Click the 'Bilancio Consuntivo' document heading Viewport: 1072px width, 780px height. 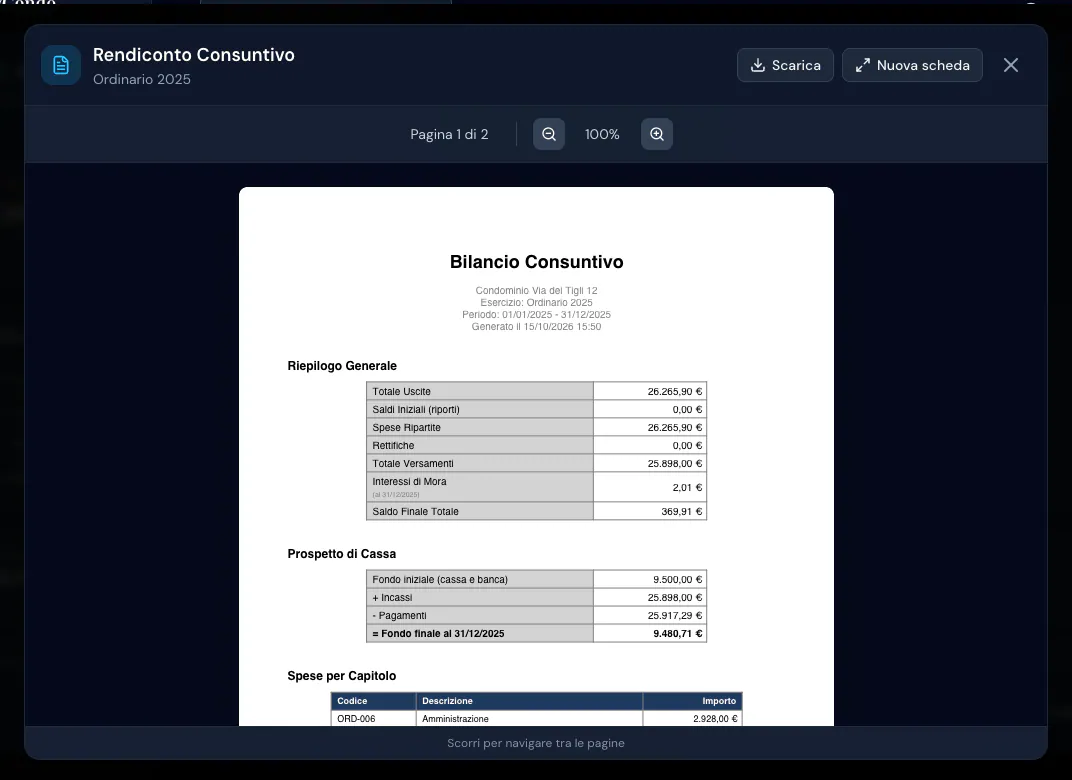click(x=537, y=262)
